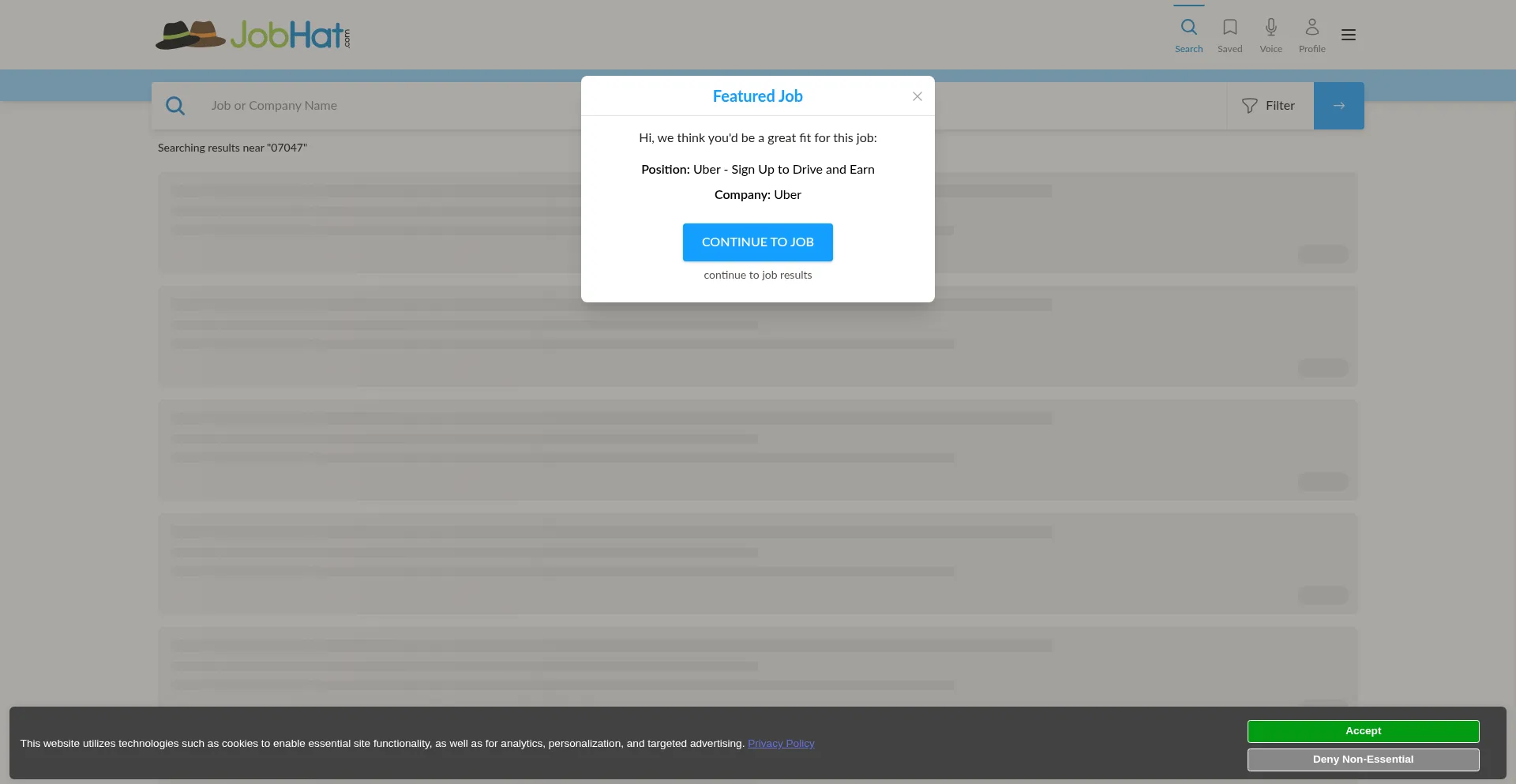Click the 'Company: Uber' line in popup
The height and width of the screenshot is (784, 1516).
click(x=757, y=195)
